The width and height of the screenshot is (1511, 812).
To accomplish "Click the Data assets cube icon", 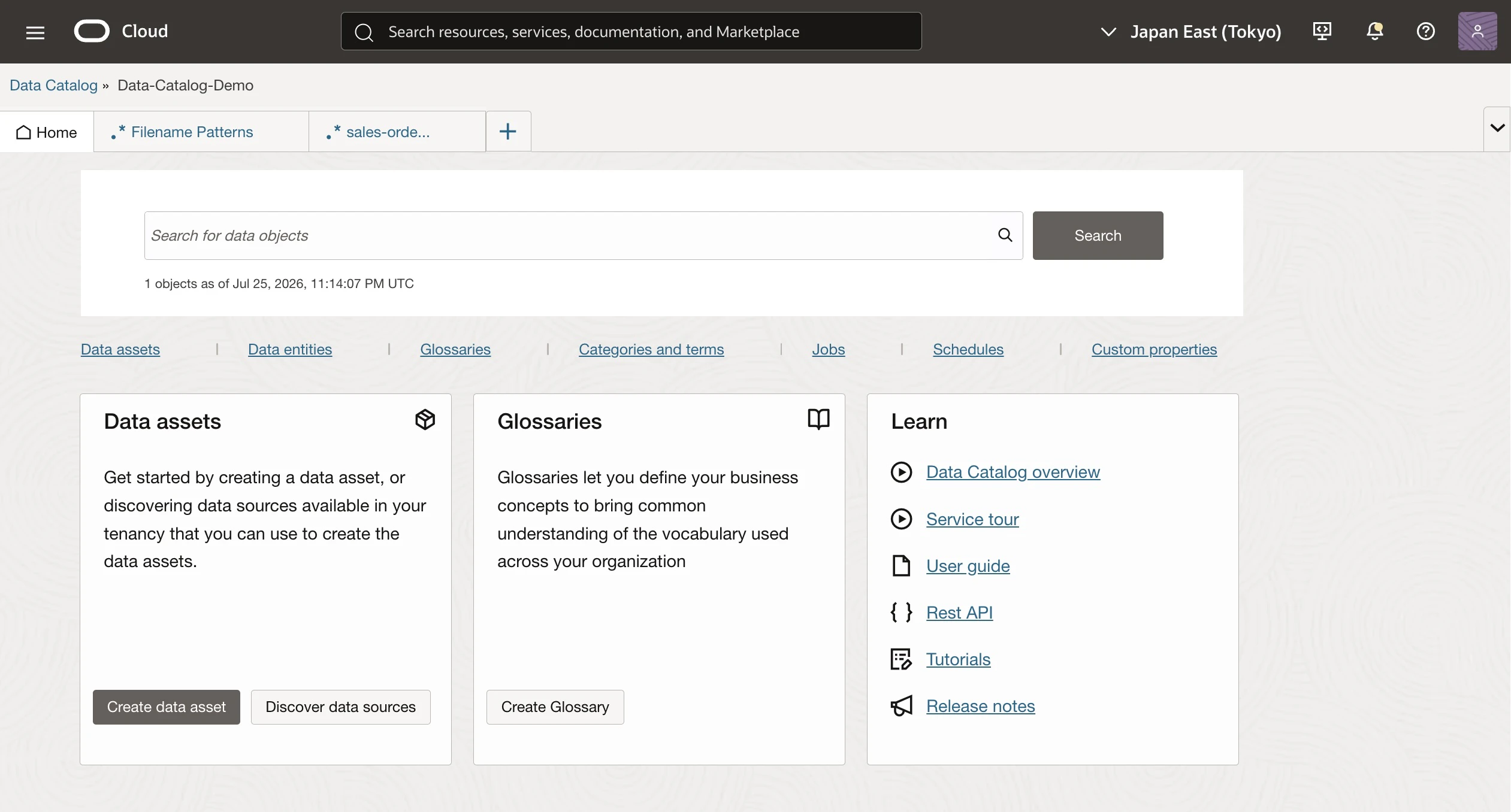I will (x=425, y=420).
